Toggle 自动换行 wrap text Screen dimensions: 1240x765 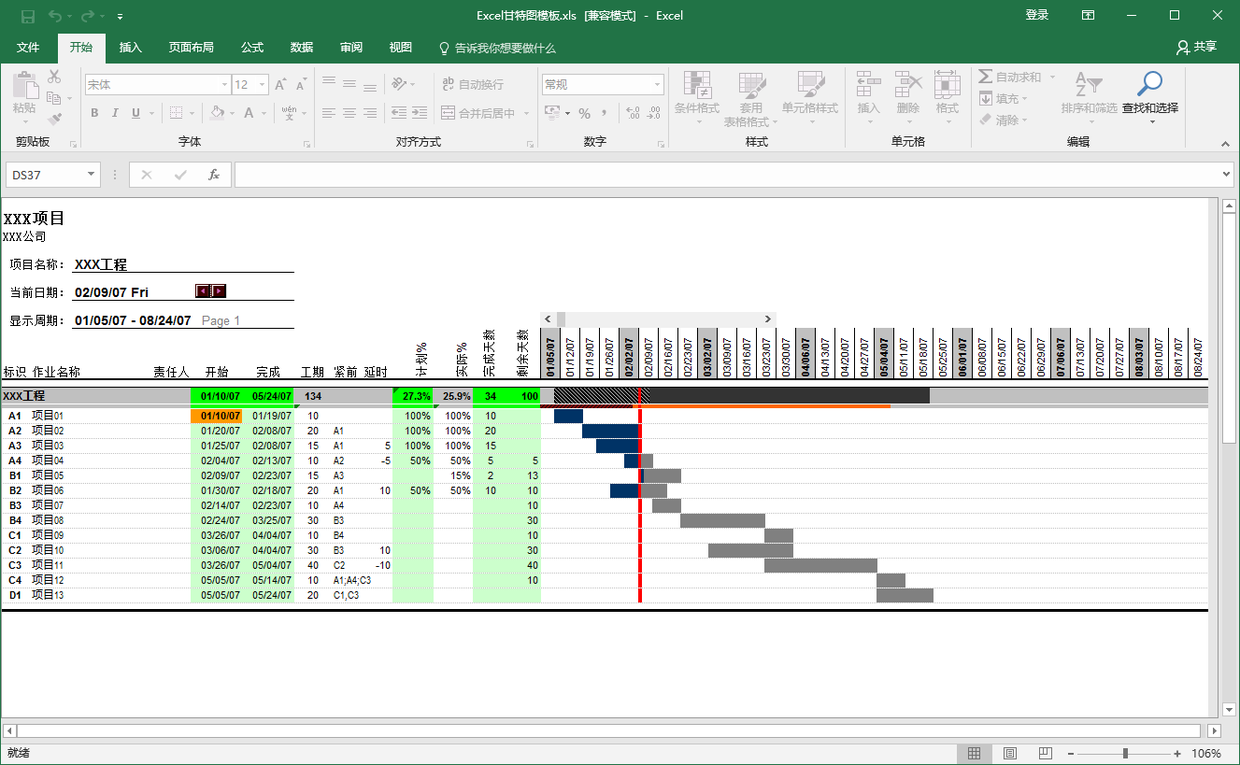[472, 84]
